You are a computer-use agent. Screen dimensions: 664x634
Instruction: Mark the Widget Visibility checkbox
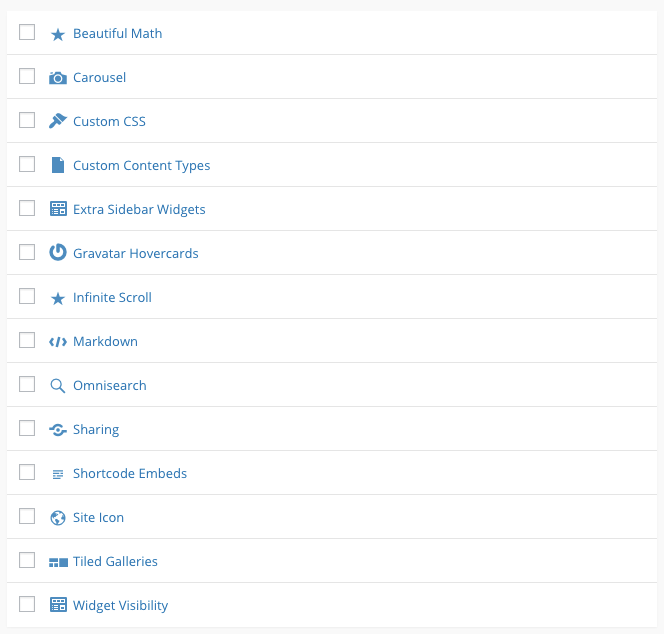pos(27,604)
